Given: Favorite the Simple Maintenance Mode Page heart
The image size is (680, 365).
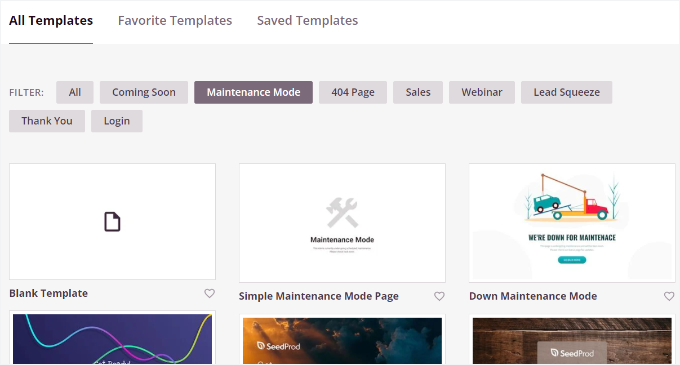Looking at the screenshot, I should click(x=439, y=296).
